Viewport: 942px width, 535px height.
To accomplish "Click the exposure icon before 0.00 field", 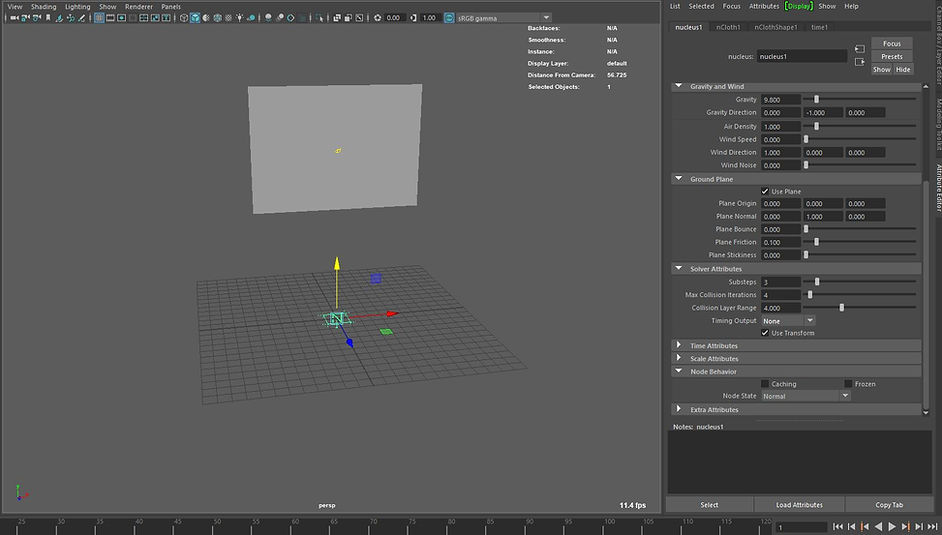I will [377, 18].
